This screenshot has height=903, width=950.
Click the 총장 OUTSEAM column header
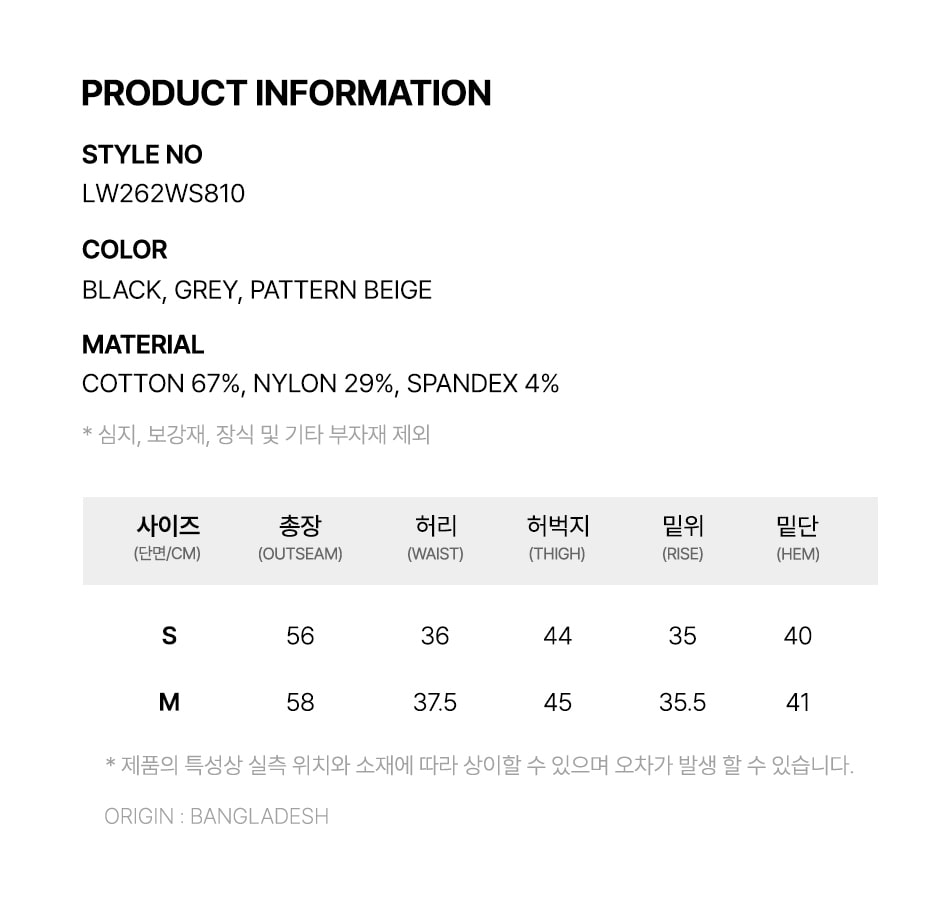[300, 537]
